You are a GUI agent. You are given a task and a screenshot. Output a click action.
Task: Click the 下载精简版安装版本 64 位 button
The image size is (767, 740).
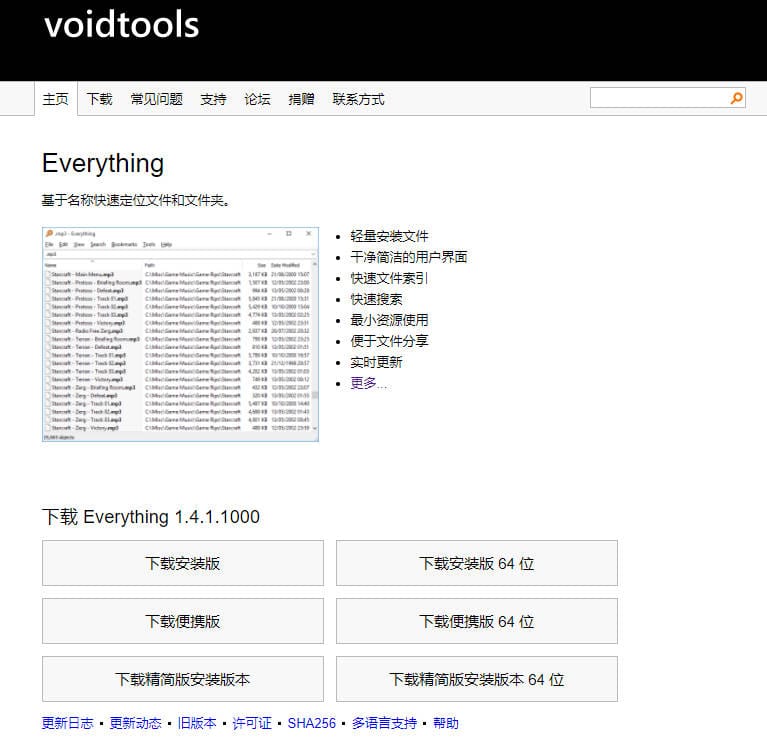click(477, 679)
